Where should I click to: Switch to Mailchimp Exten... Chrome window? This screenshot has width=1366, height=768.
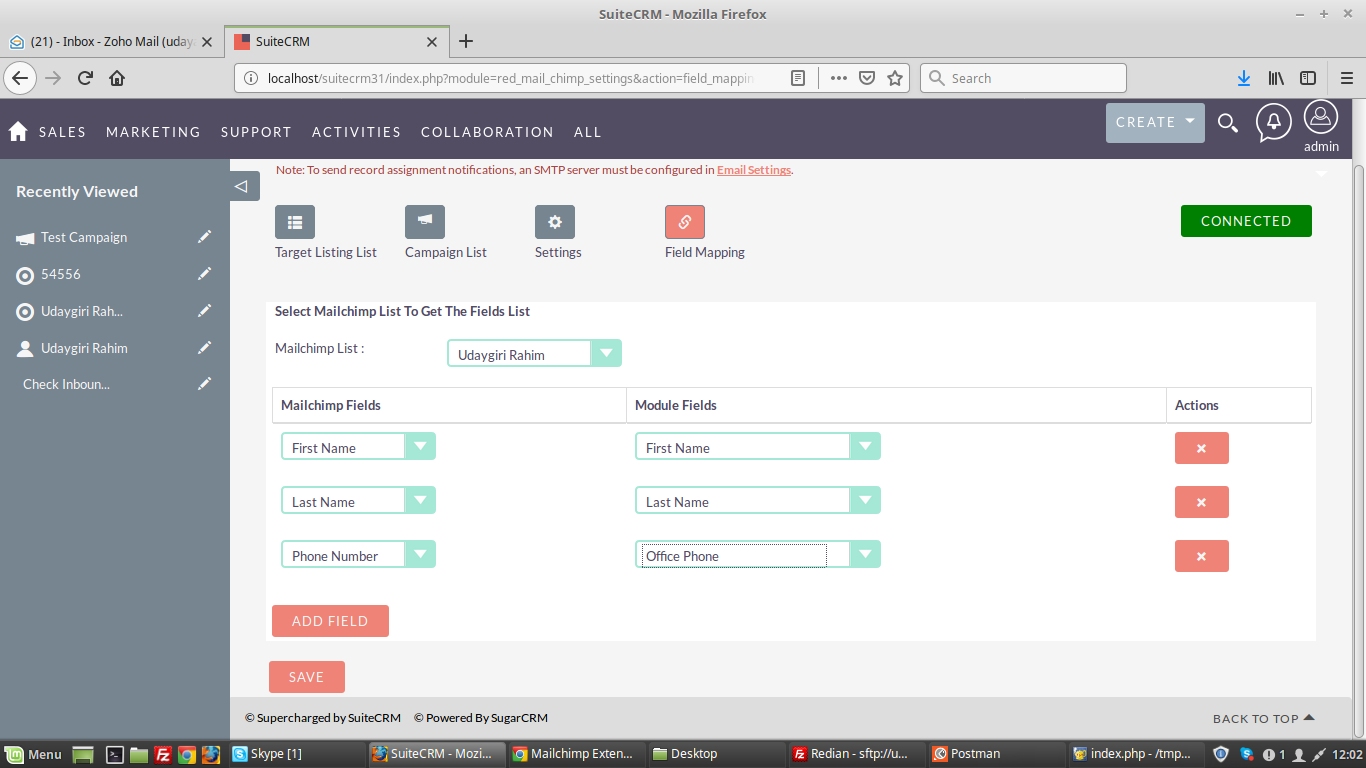tap(575, 754)
